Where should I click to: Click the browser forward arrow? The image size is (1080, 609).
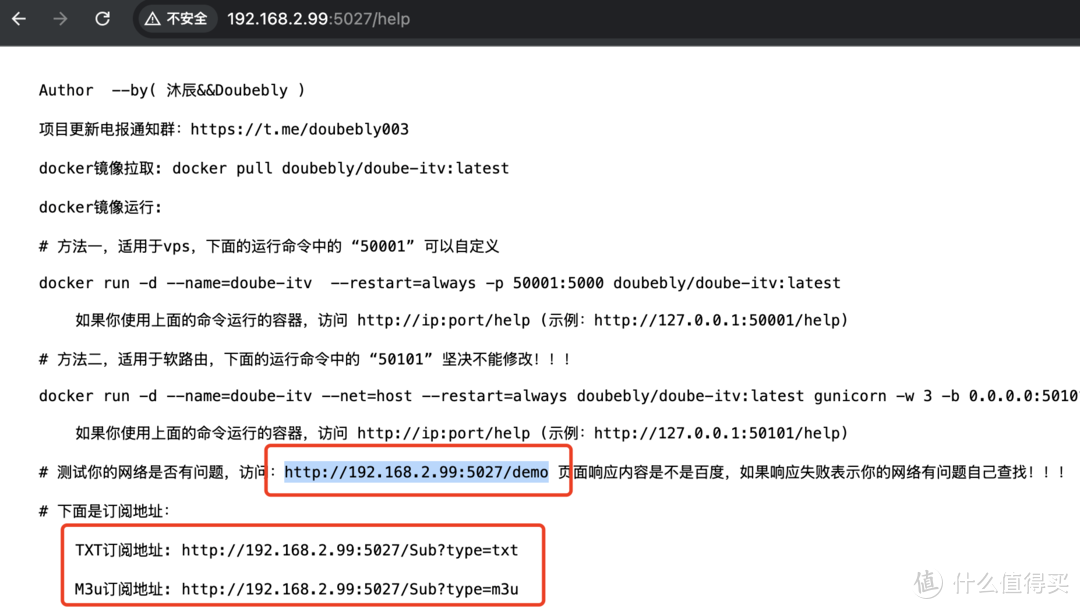pos(61,19)
